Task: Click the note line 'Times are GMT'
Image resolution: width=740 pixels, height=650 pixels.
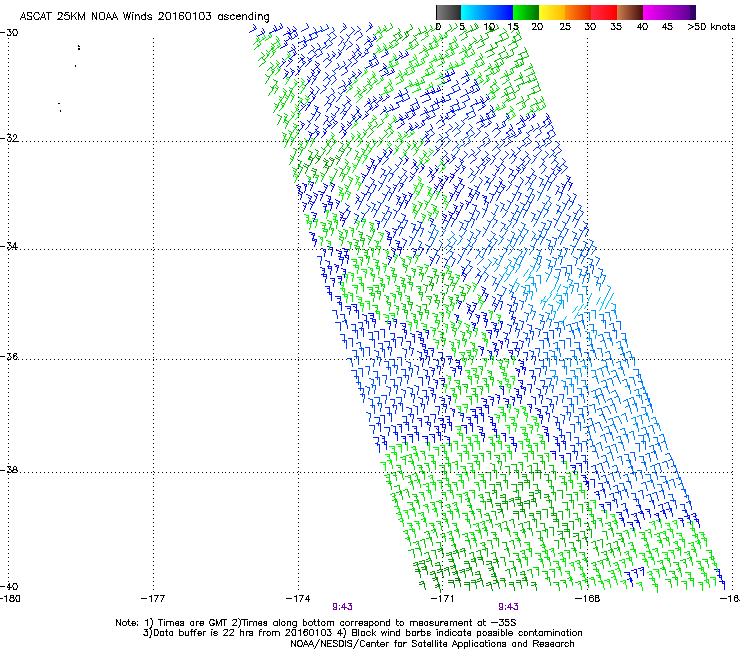Action: coord(193,623)
